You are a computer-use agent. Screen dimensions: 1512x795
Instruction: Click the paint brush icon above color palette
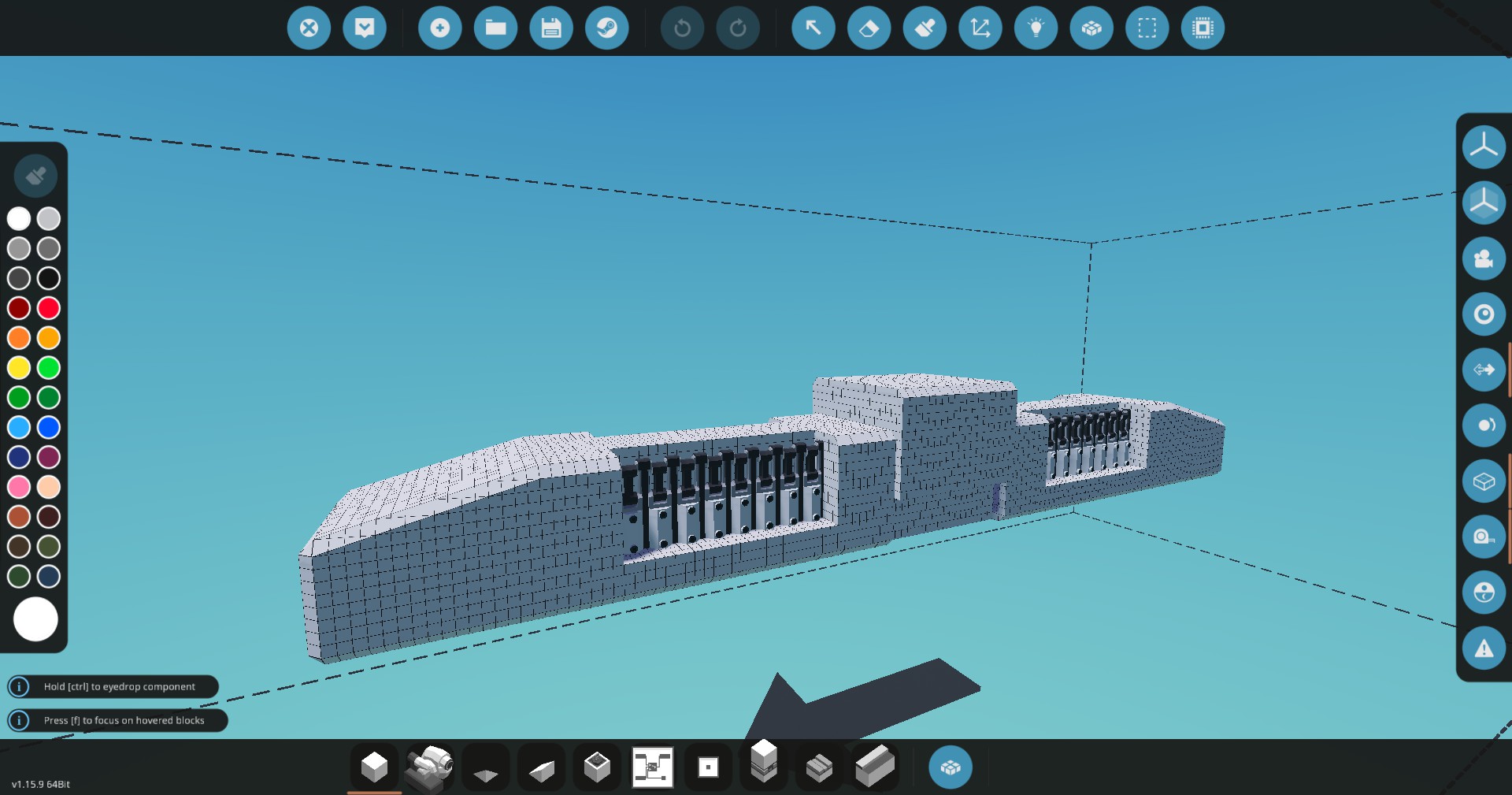[x=35, y=175]
